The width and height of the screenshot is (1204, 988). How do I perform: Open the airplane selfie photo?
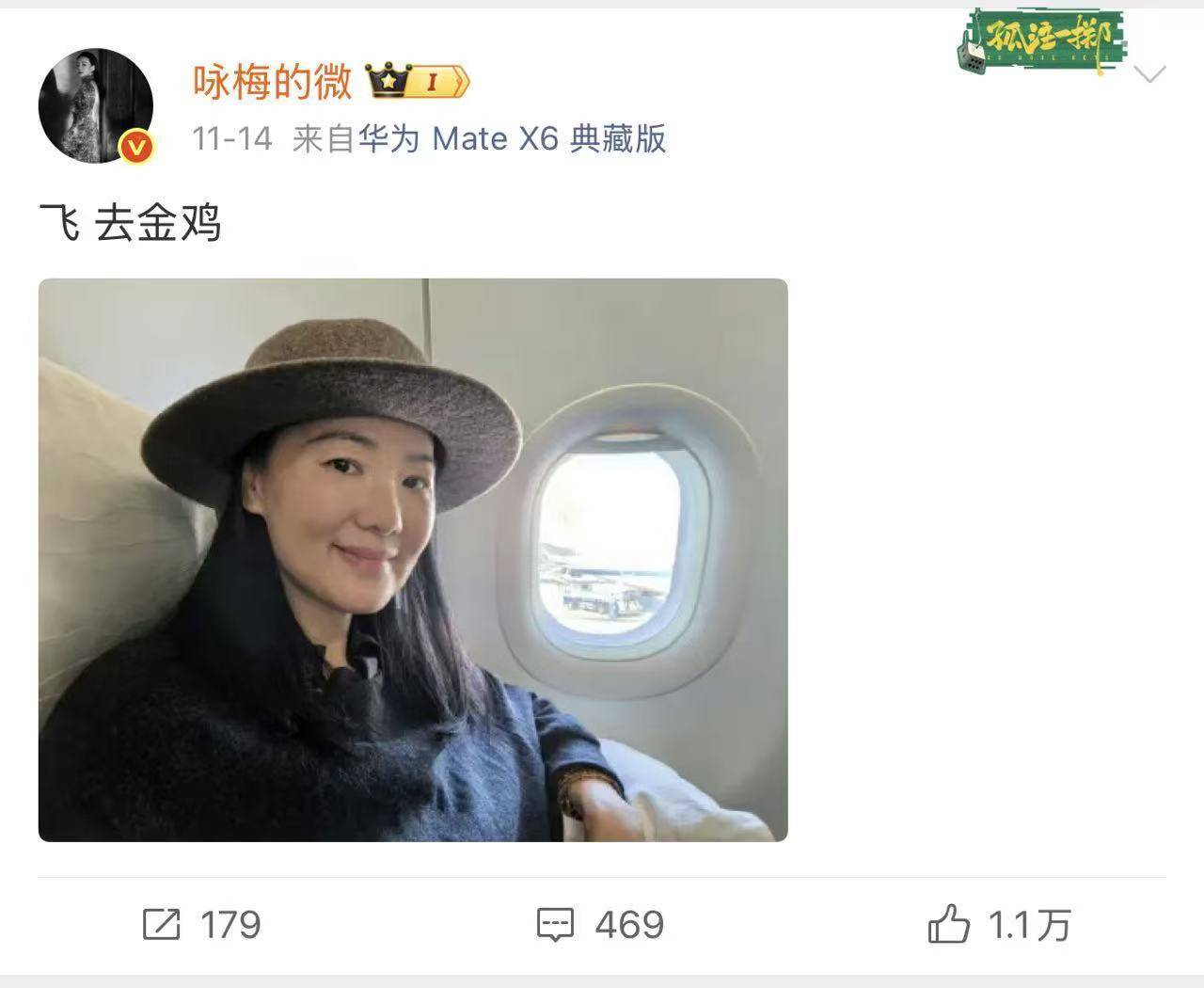click(413, 560)
